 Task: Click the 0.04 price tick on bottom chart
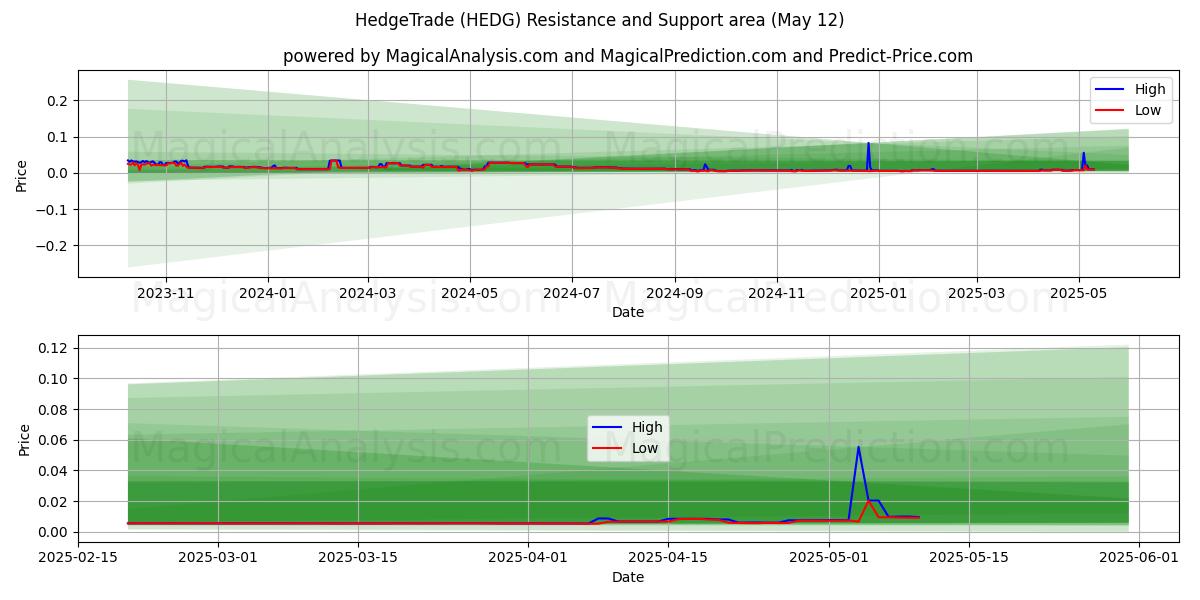pyautogui.click(x=54, y=471)
